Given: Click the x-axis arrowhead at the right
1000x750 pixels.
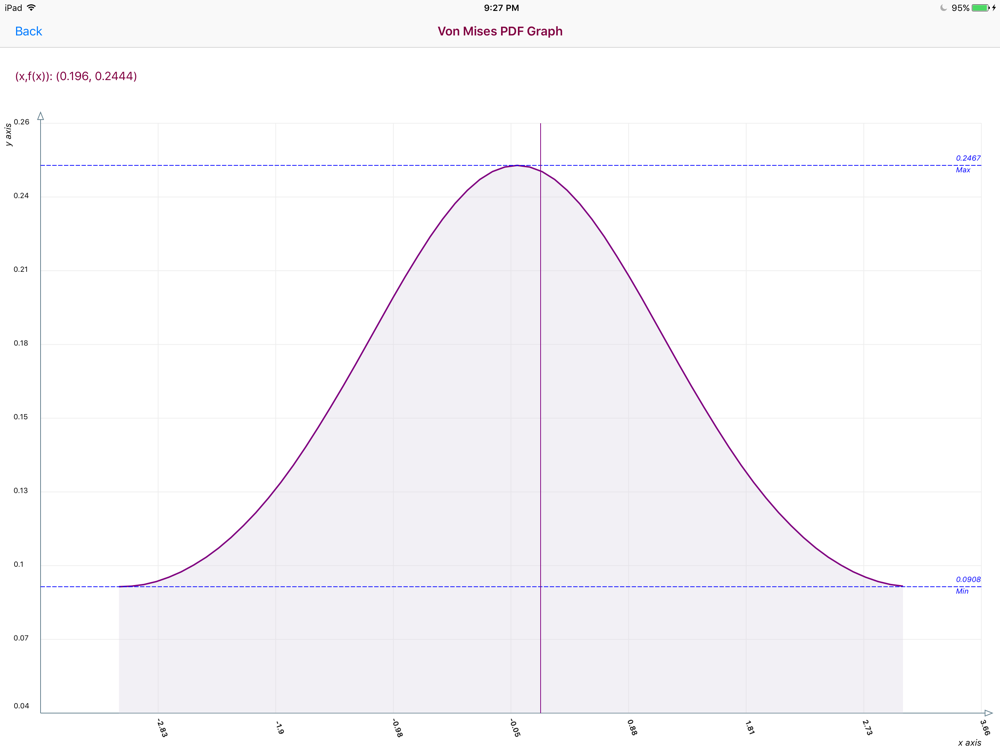Looking at the screenshot, I should (x=989, y=713).
